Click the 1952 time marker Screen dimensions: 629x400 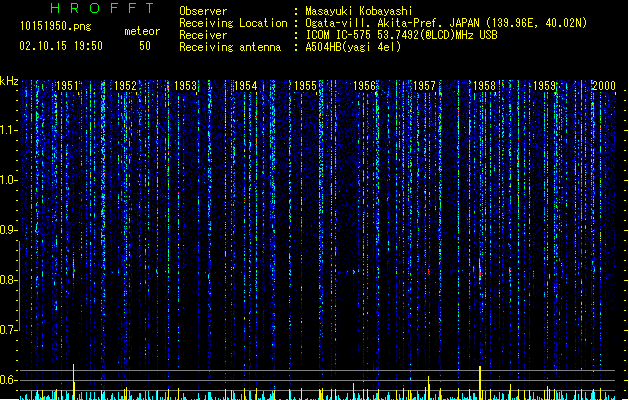[x=126, y=86]
